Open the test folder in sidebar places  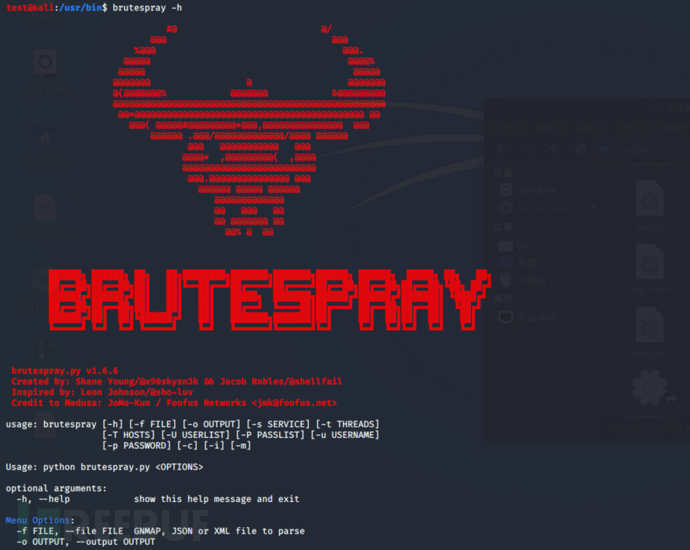pyautogui.click(x=525, y=245)
